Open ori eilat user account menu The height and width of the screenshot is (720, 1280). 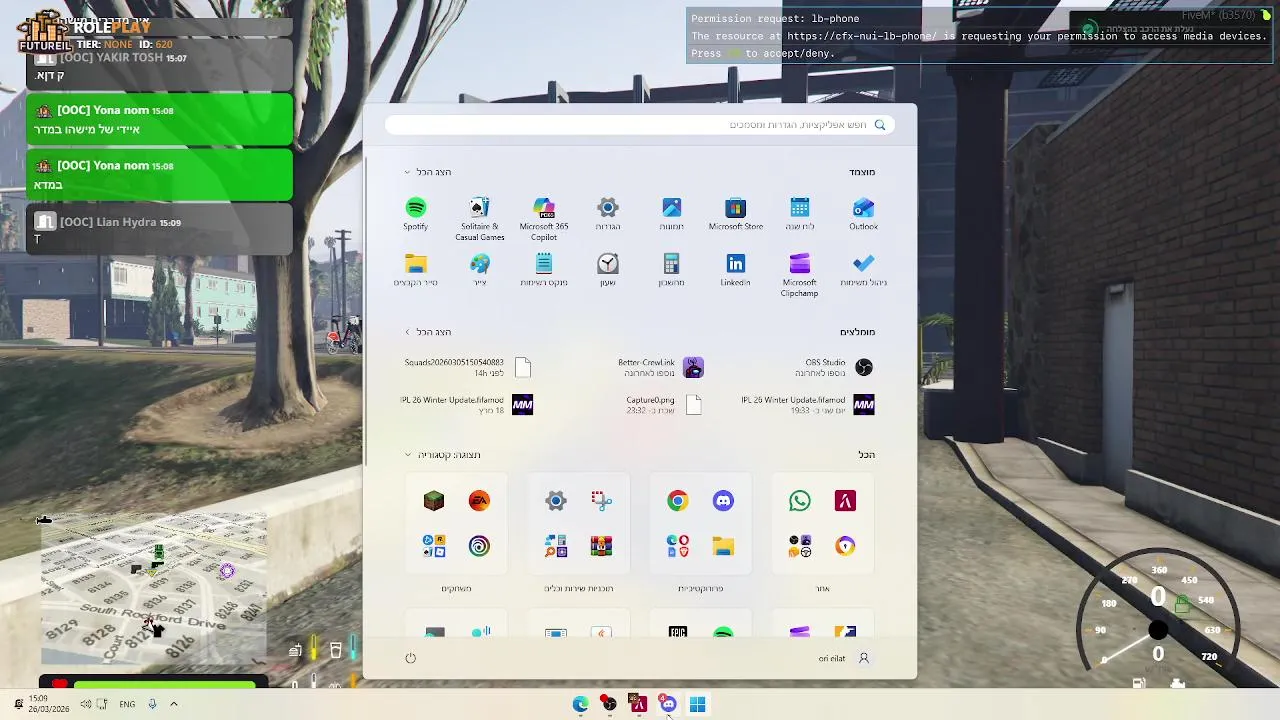845,658
